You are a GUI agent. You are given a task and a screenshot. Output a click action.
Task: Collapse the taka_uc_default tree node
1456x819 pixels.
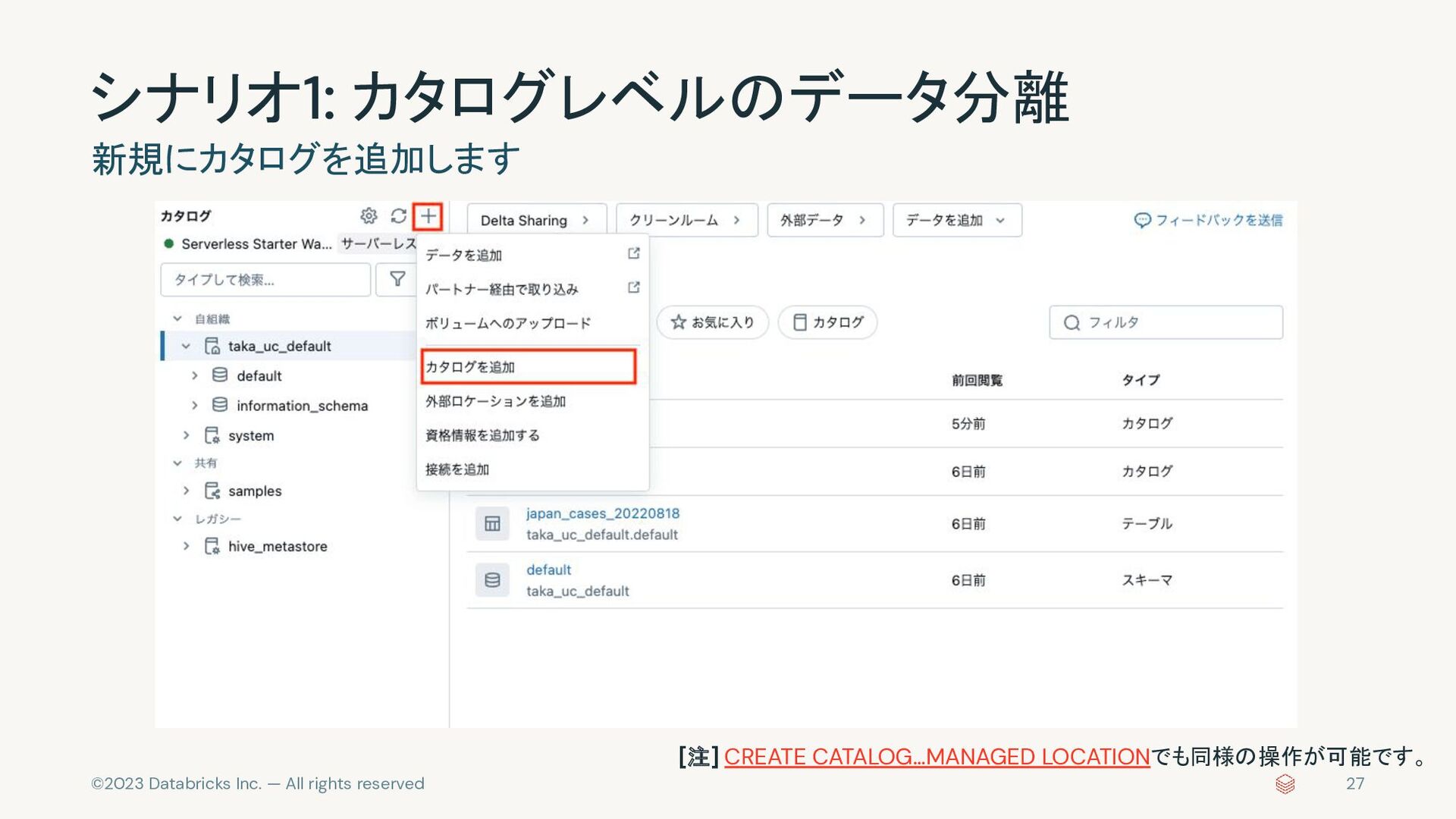coord(186,347)
